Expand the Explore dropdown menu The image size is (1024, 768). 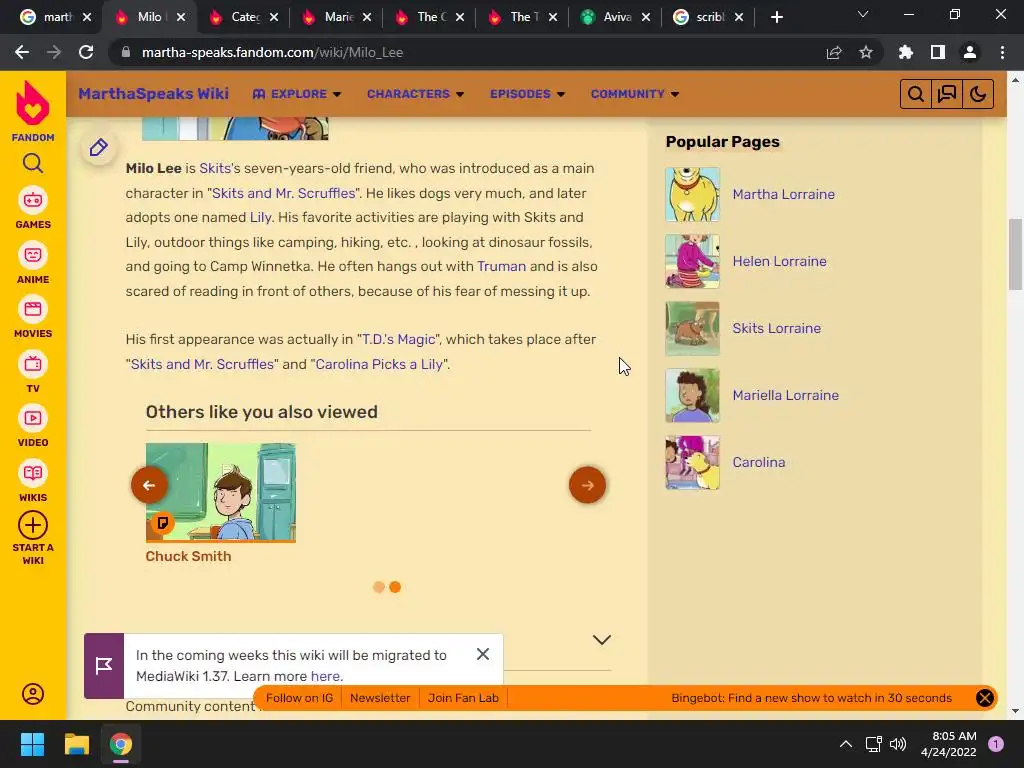[297, 94]
